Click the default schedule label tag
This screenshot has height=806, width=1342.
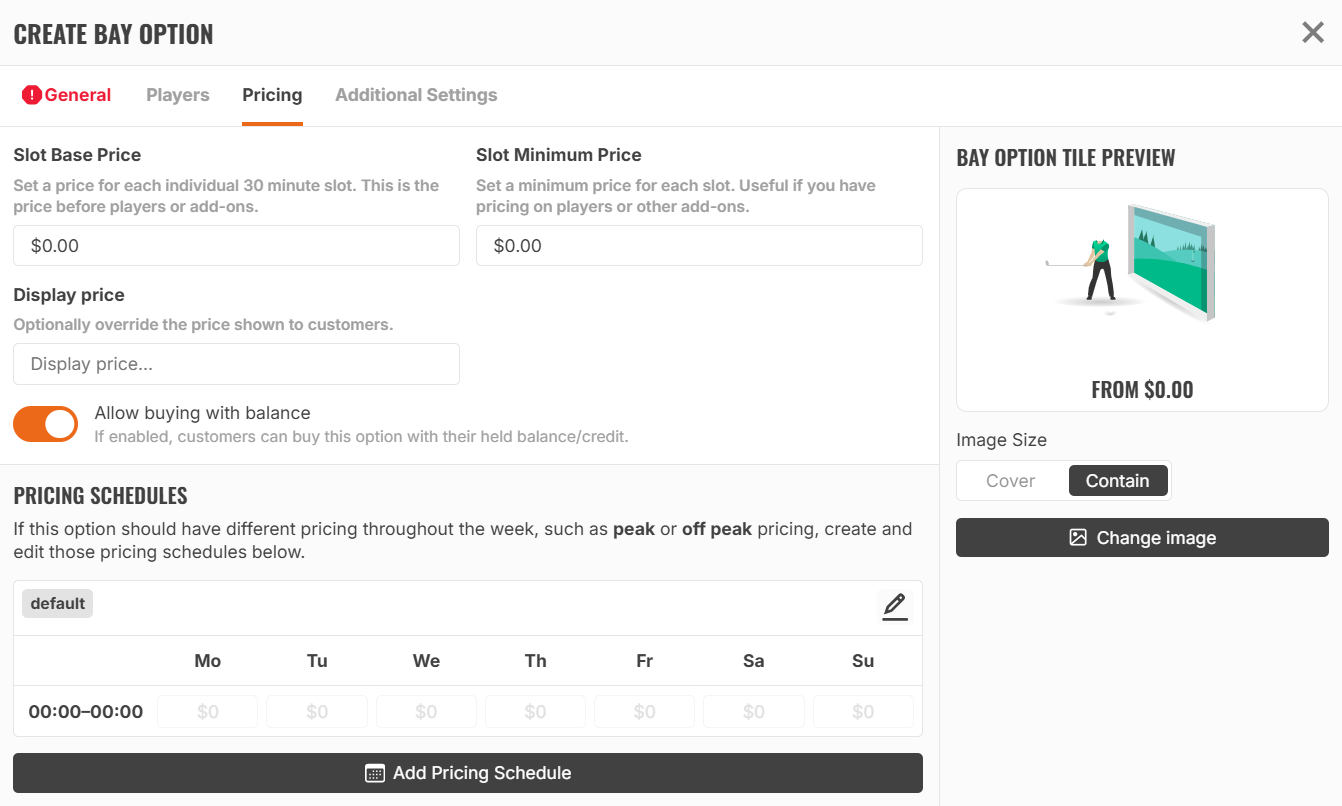coord(58,603)
